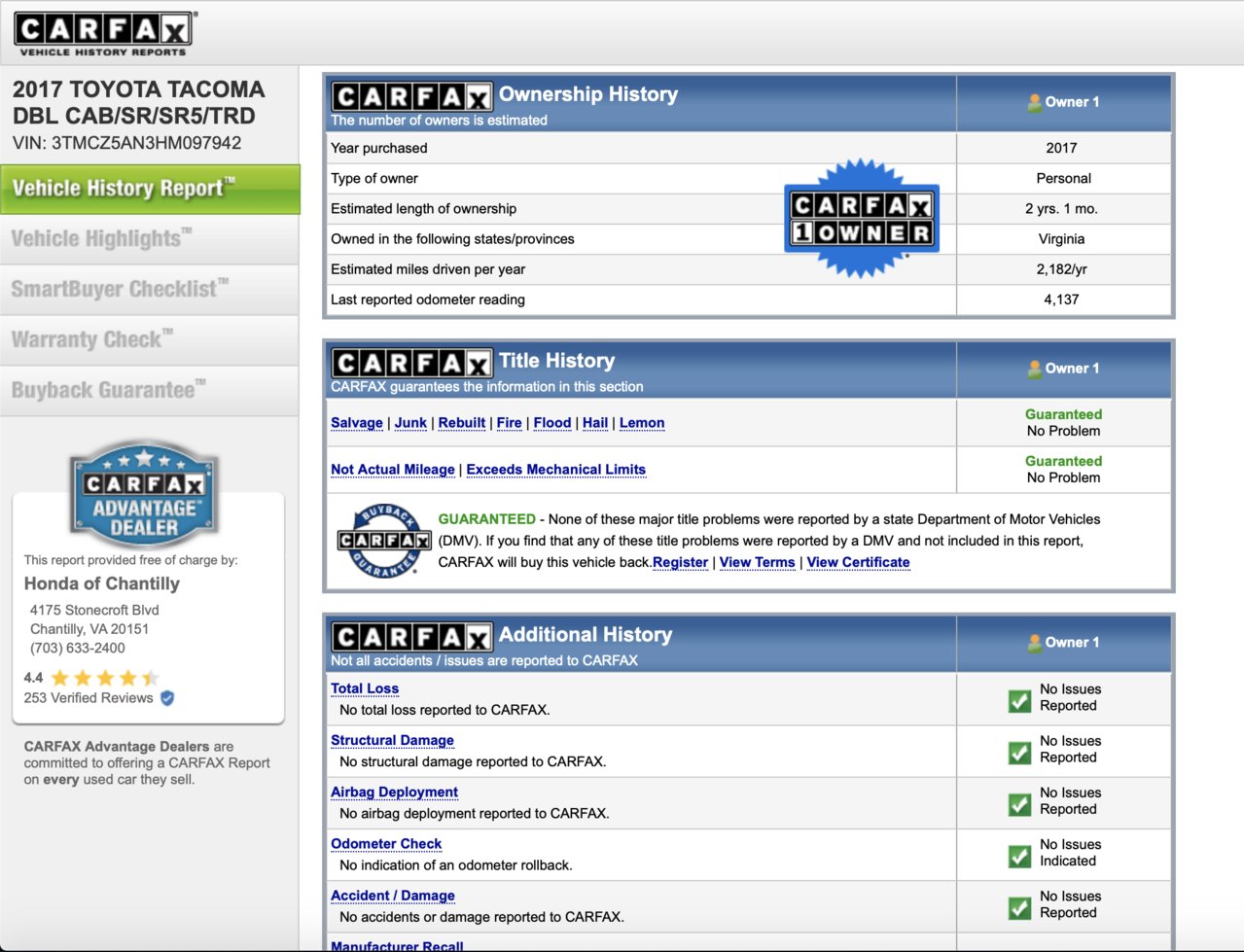Switch to the Warranty Check tab
Viewport: 1244px width, 952px height.
tap(150, 340)
